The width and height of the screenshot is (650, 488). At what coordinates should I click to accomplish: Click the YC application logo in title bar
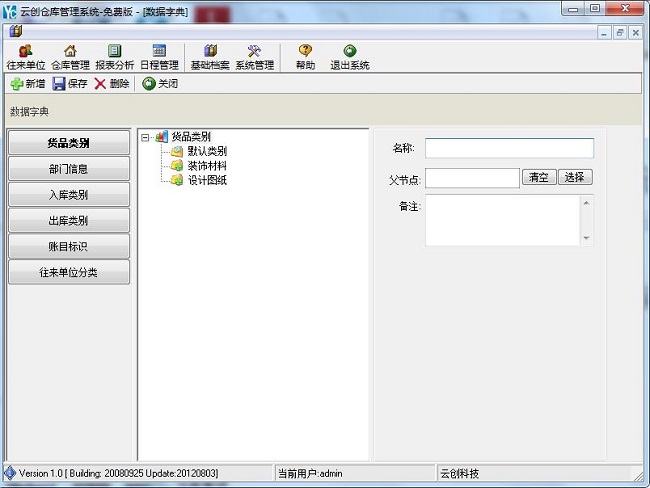[10, 12]
